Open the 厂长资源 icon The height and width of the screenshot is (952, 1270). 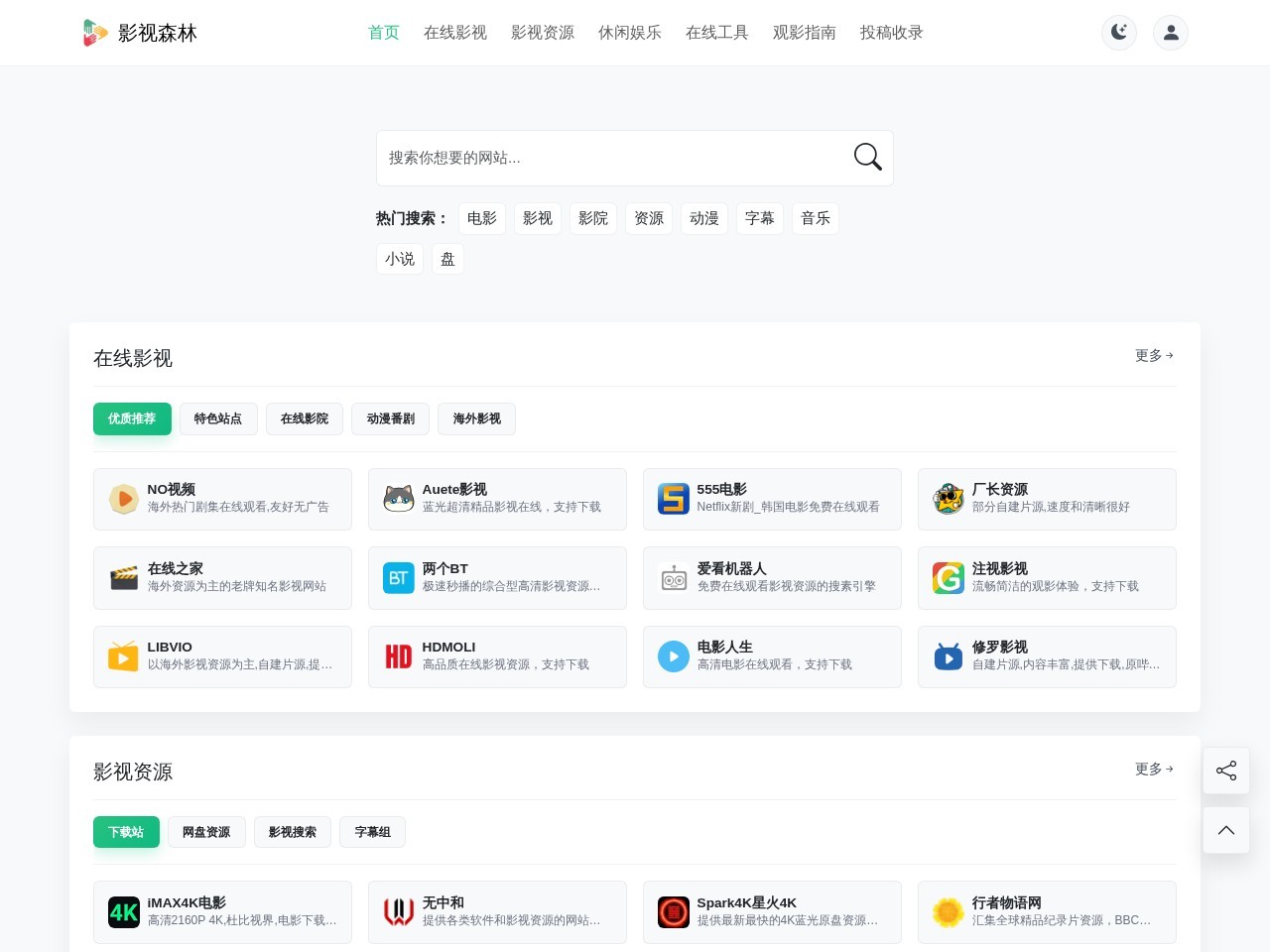(x=949, y=499)
